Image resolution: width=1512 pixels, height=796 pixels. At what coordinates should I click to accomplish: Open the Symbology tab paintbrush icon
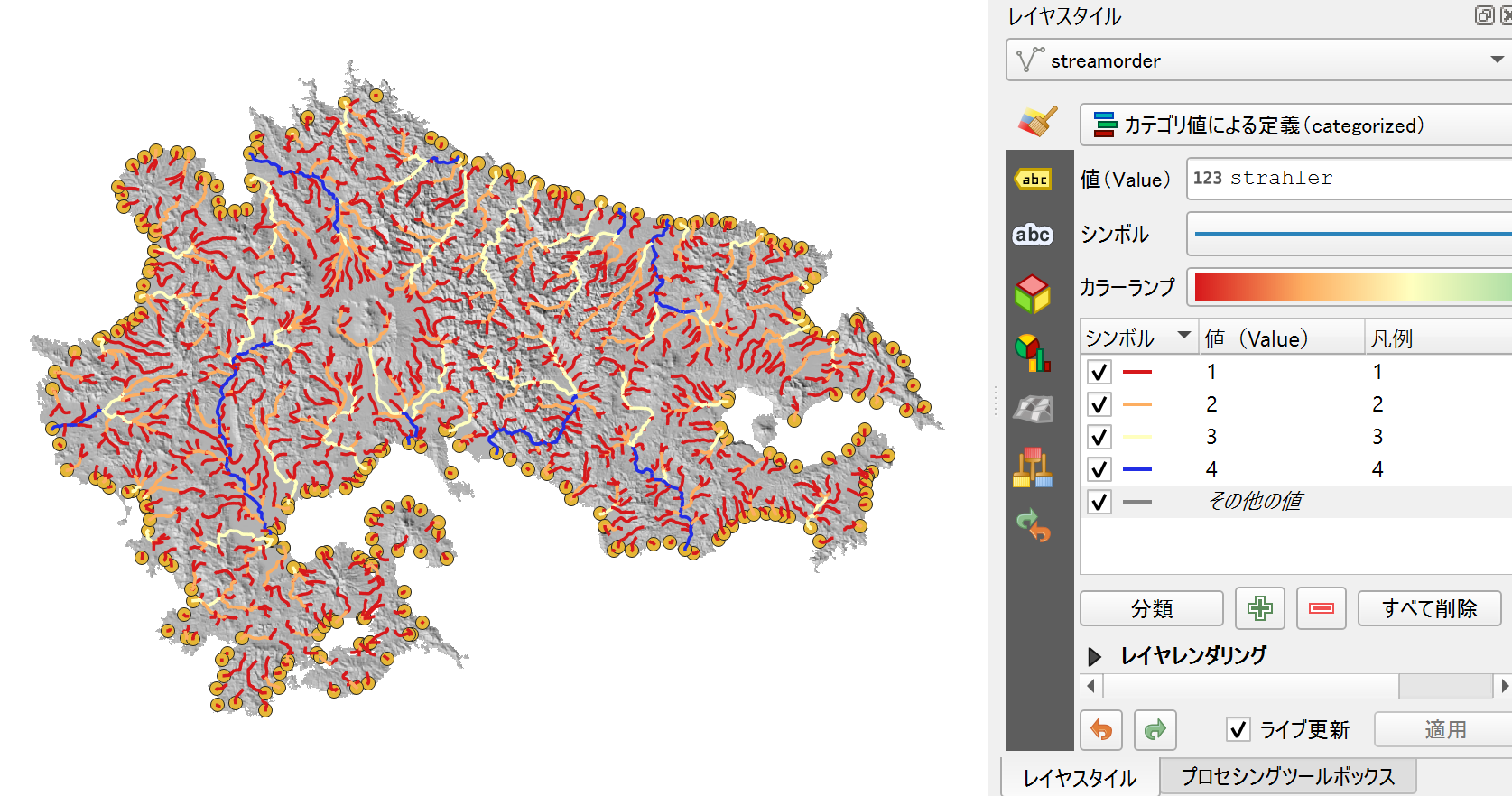(1038, 122)
